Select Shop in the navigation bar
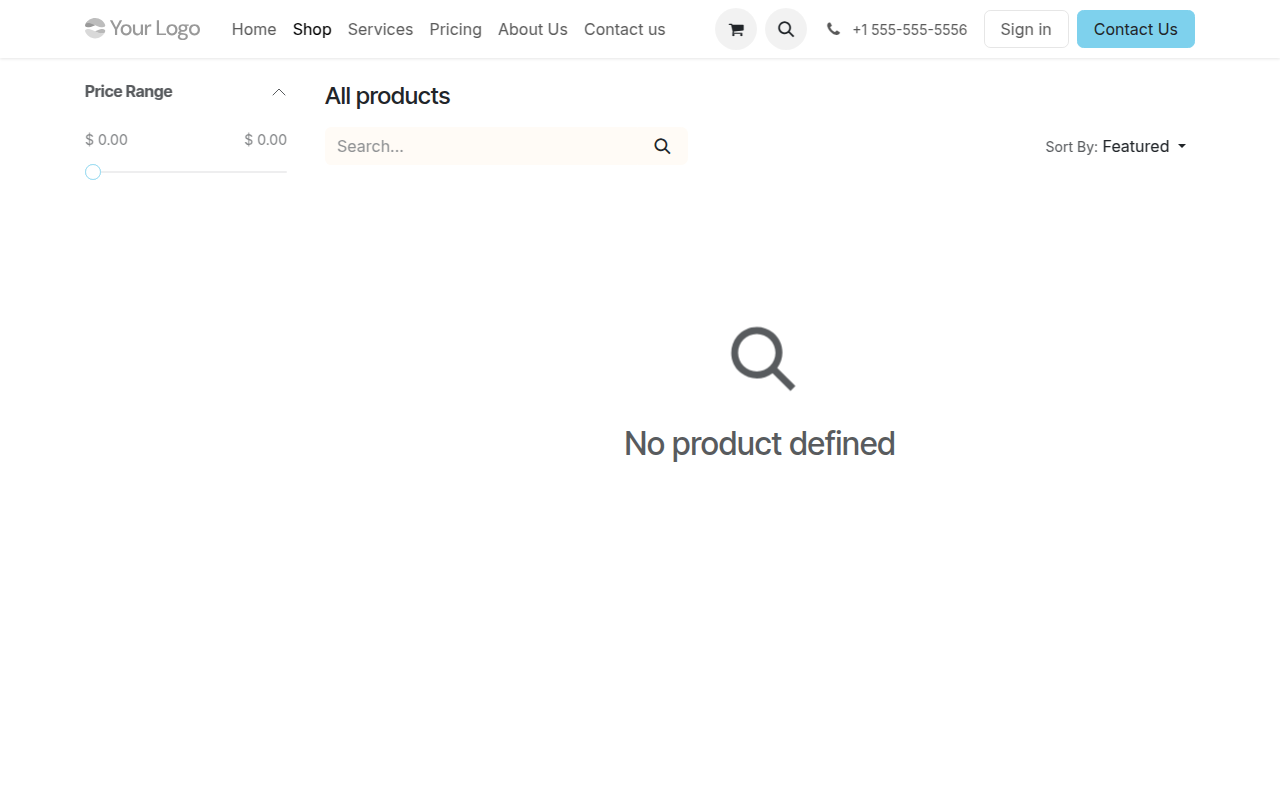1280x800 pixels. coord(312,30)
